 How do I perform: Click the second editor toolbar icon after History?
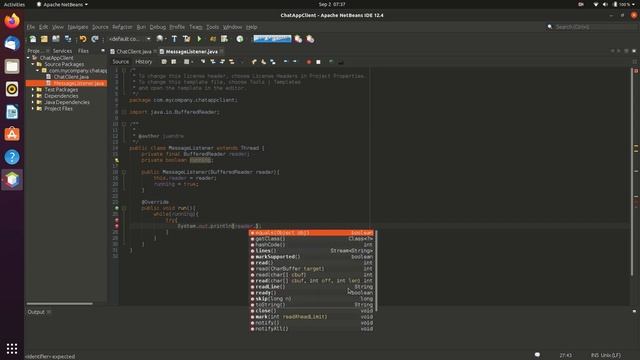point(173,62)
